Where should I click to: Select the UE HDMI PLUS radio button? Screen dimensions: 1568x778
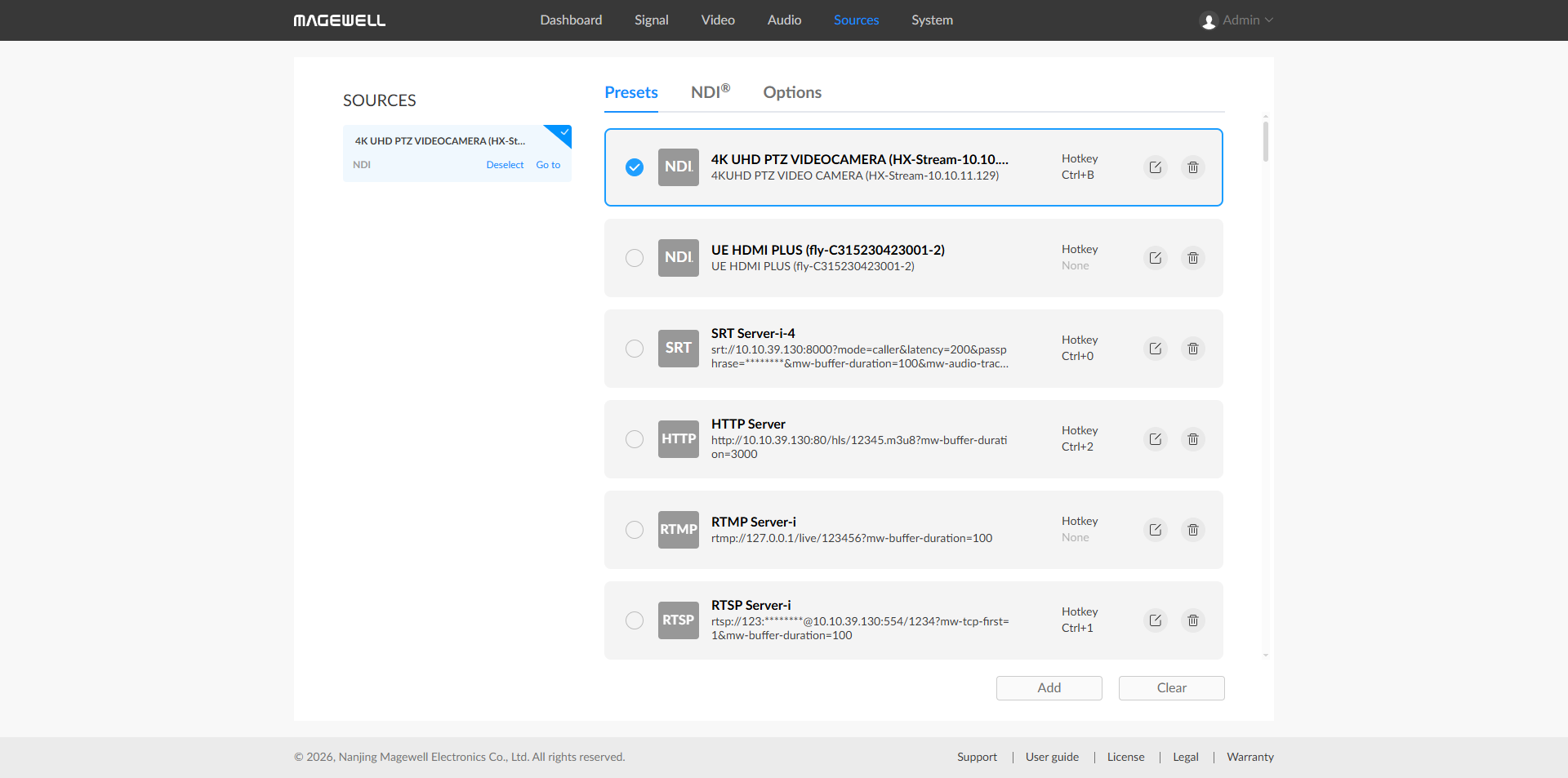tap(635, 258)
